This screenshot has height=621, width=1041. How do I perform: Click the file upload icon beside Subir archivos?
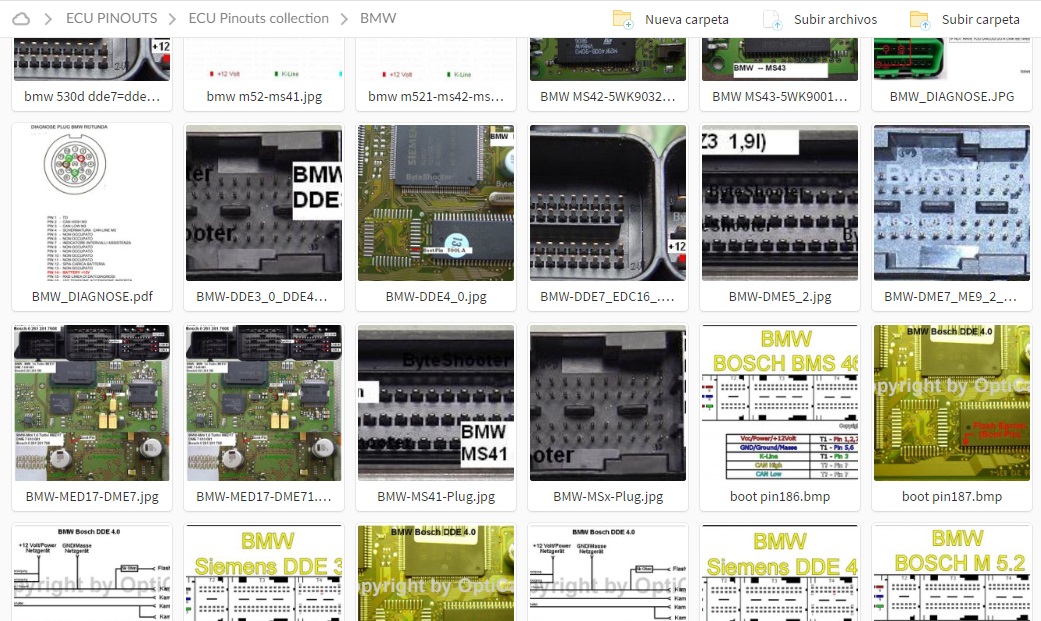[772, 18]
